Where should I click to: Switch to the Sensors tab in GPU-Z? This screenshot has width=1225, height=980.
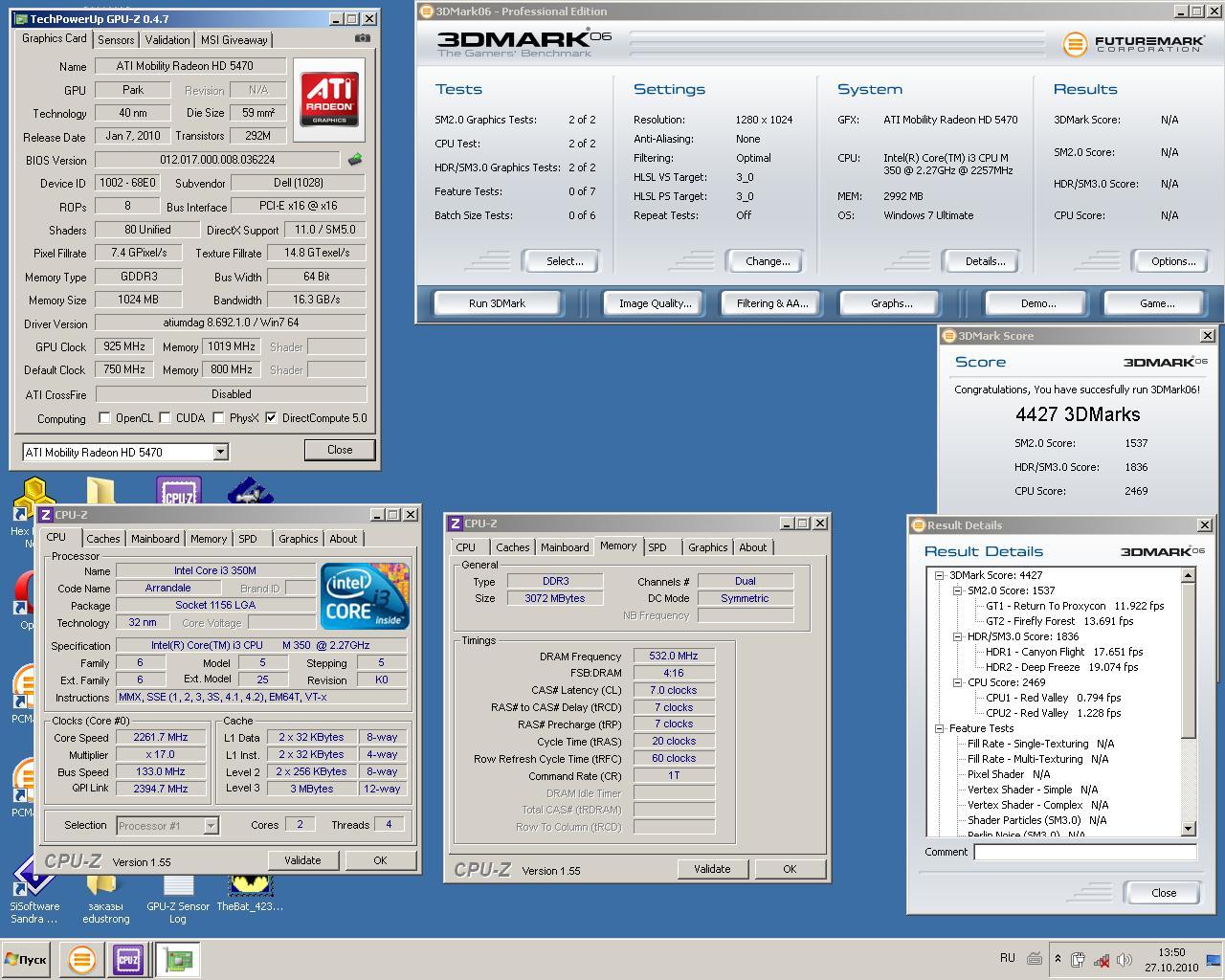pos(116,39)
